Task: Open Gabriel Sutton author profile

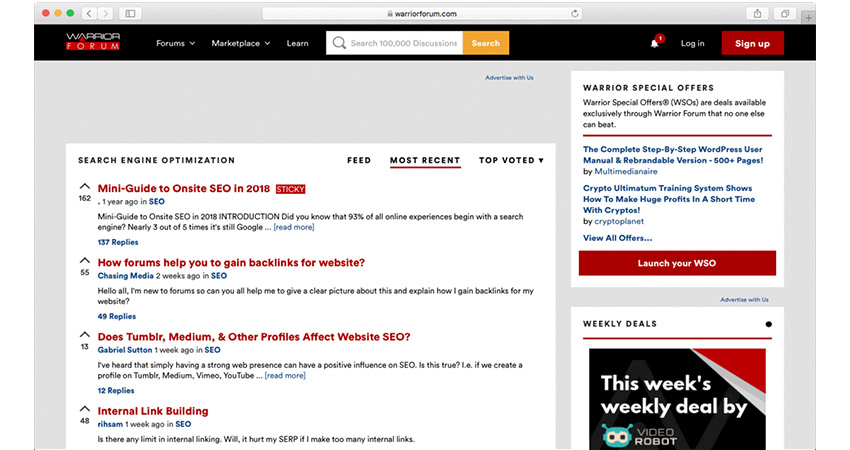Action: tap(125, 350)
